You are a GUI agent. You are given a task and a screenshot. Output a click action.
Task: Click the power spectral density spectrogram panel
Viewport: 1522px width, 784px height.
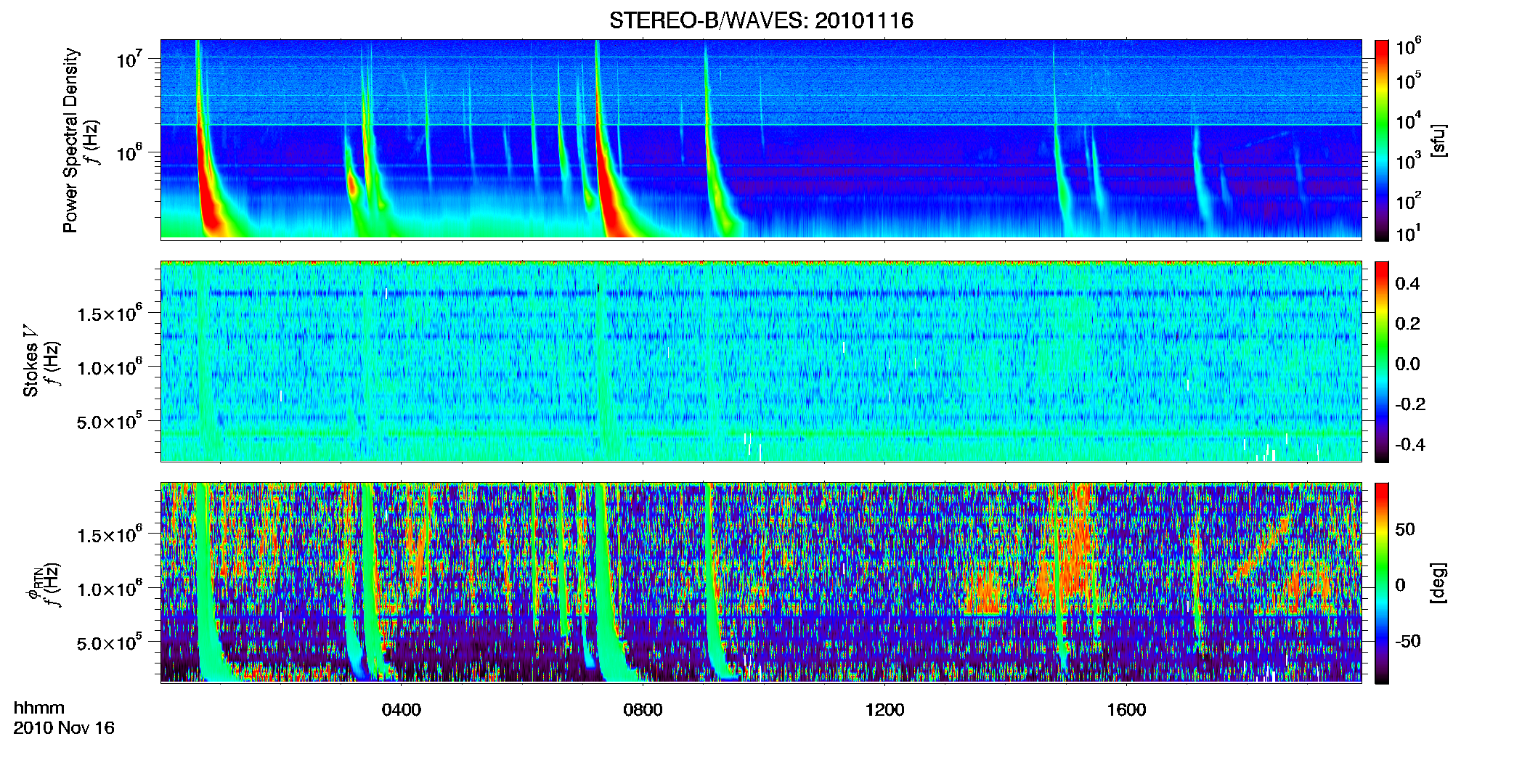(761, 139)
